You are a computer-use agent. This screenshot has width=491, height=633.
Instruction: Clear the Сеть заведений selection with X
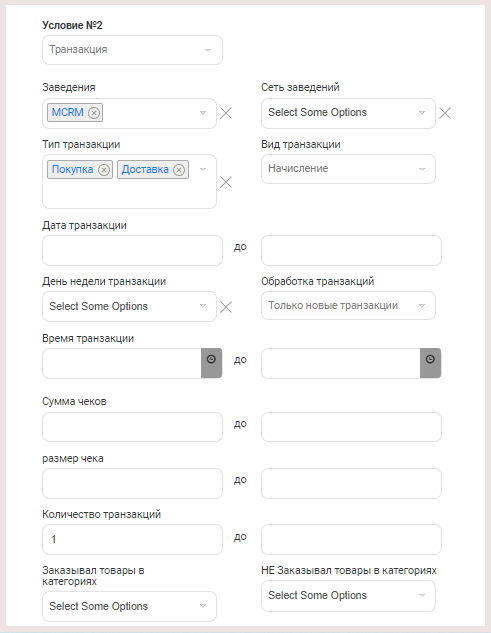tap(445, 113)
